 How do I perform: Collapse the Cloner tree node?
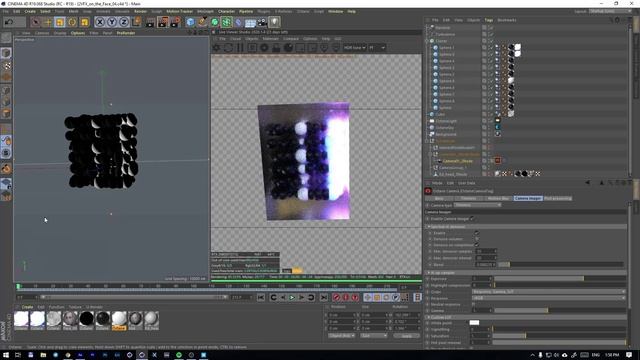click(427, 41)
